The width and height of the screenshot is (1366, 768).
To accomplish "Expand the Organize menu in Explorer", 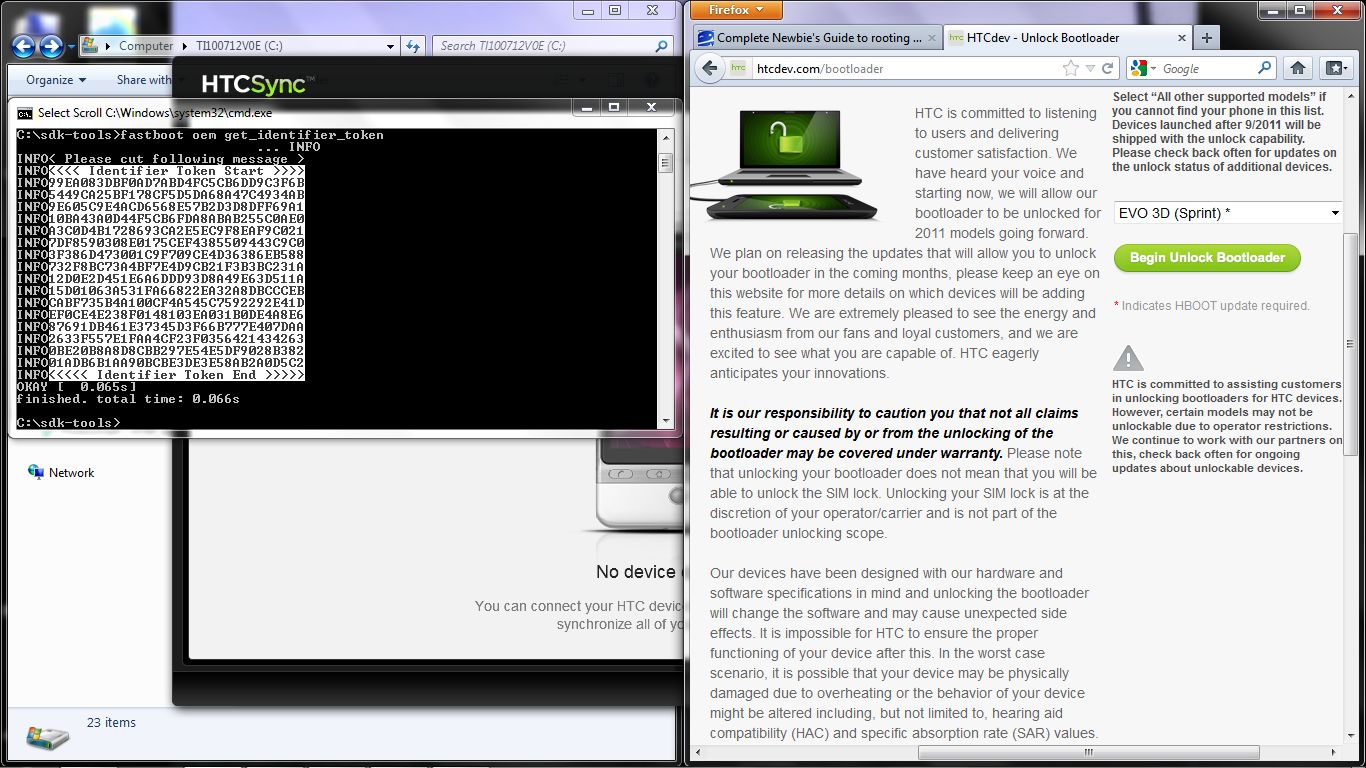I will point(56,80).
